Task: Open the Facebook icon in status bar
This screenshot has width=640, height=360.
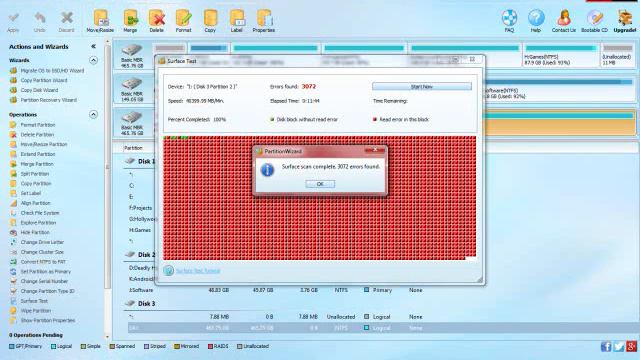Action: [x=606, y=347]
